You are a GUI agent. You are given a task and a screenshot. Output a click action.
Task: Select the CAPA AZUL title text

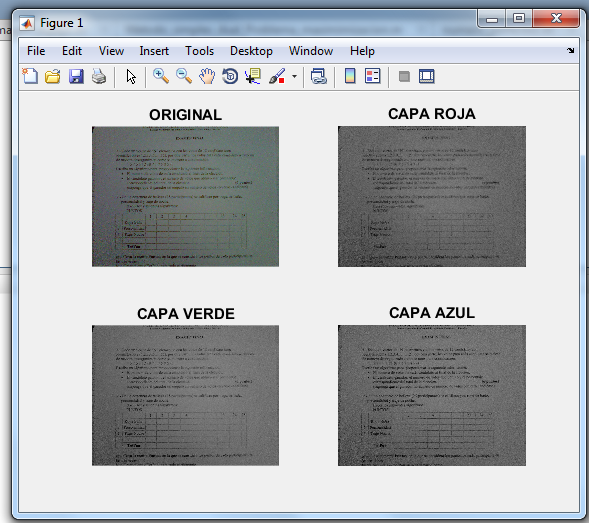click(x=432, y=313)
